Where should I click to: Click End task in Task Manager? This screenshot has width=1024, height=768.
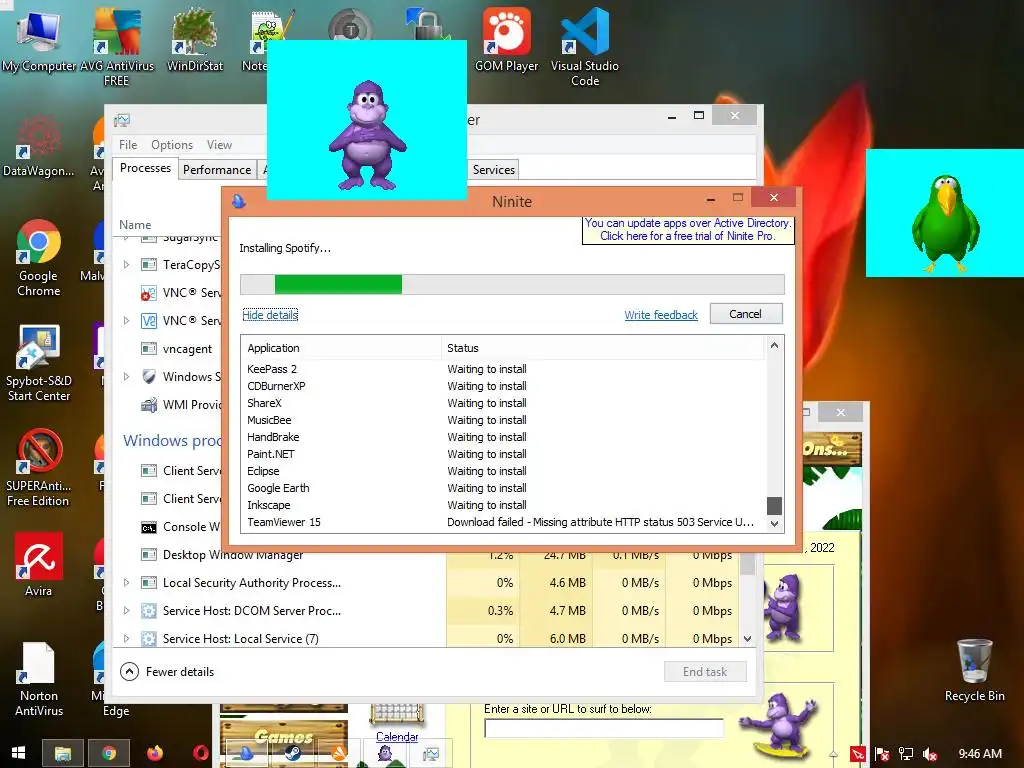click(x=705, y=671)
